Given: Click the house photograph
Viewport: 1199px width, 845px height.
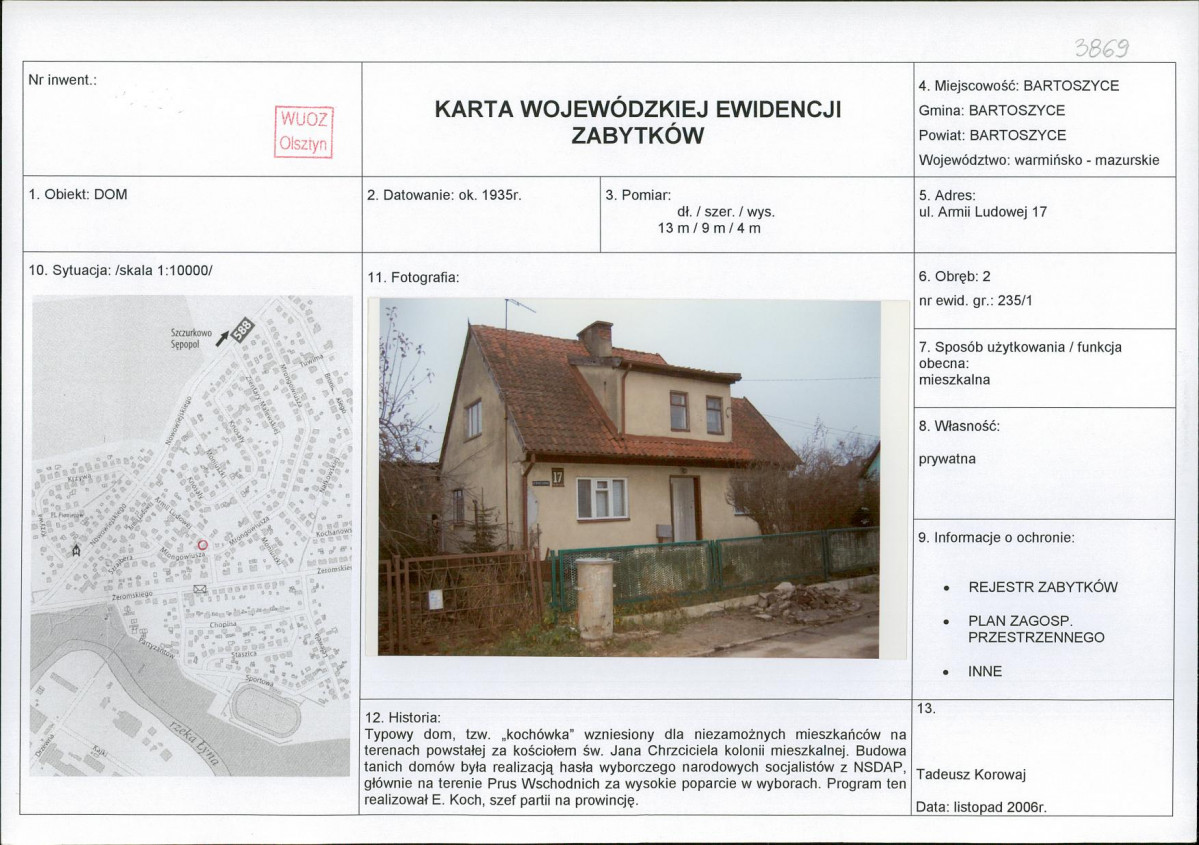Looking at the screenshot, I should 629,478.
